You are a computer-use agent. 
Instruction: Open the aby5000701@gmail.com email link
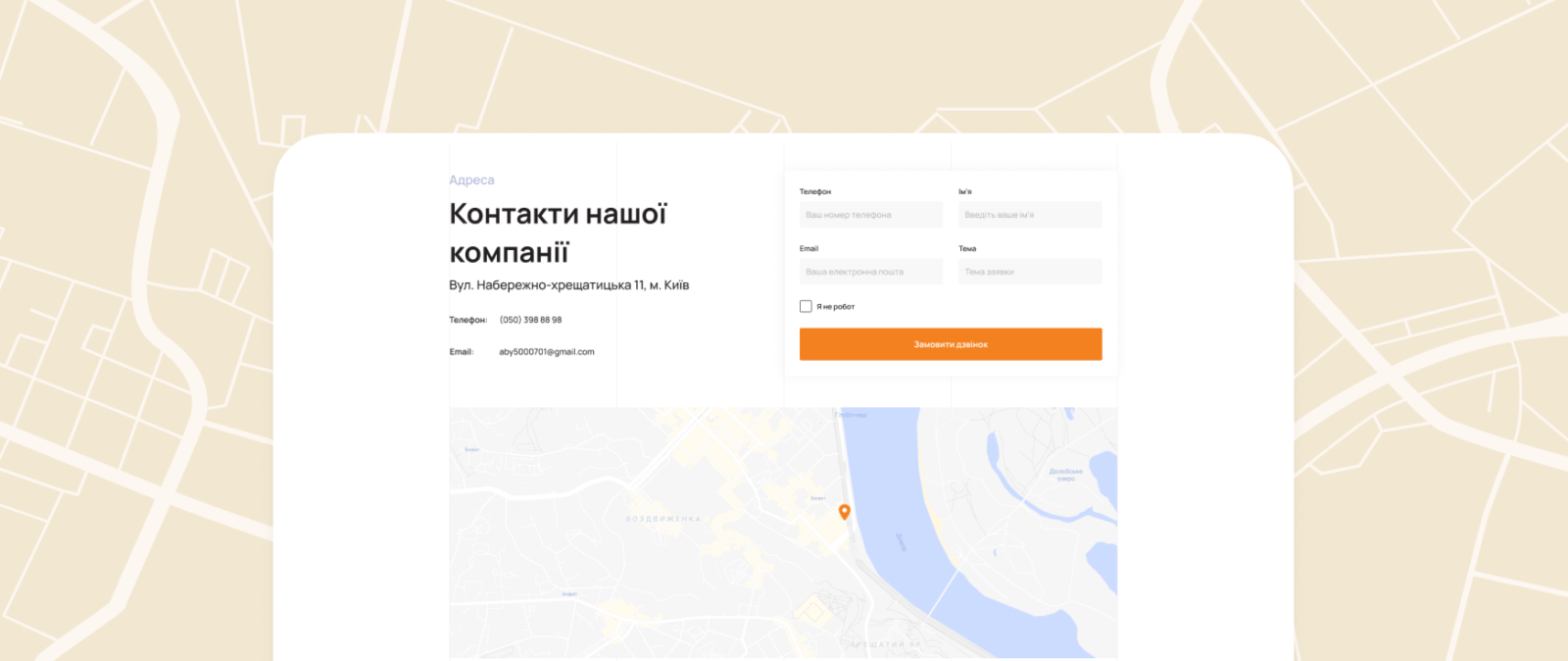[546, 352]
